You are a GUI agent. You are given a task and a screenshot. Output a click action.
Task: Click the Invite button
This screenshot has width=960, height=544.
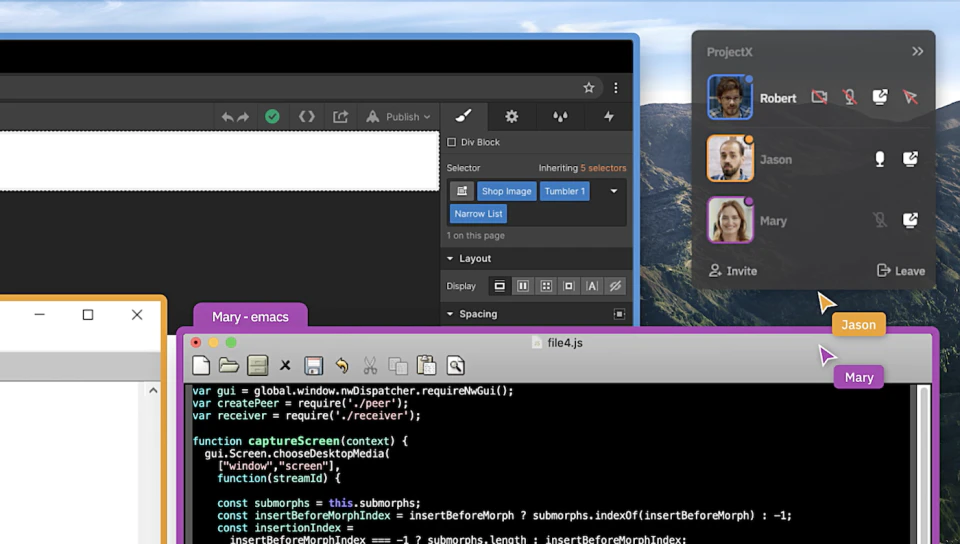pyautogui.click(x=733, y=270)
